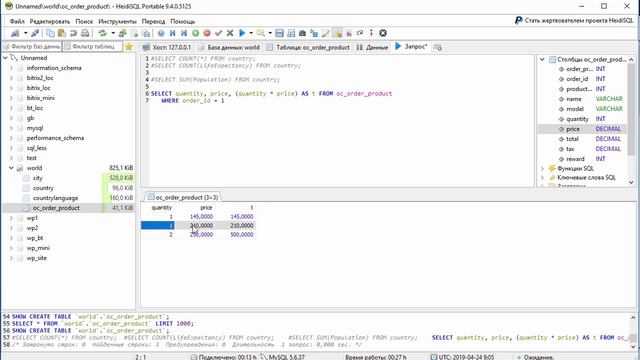The image size is (640, 360).
Task: Open the Поиск menu
Action: [x=84, y=21]
